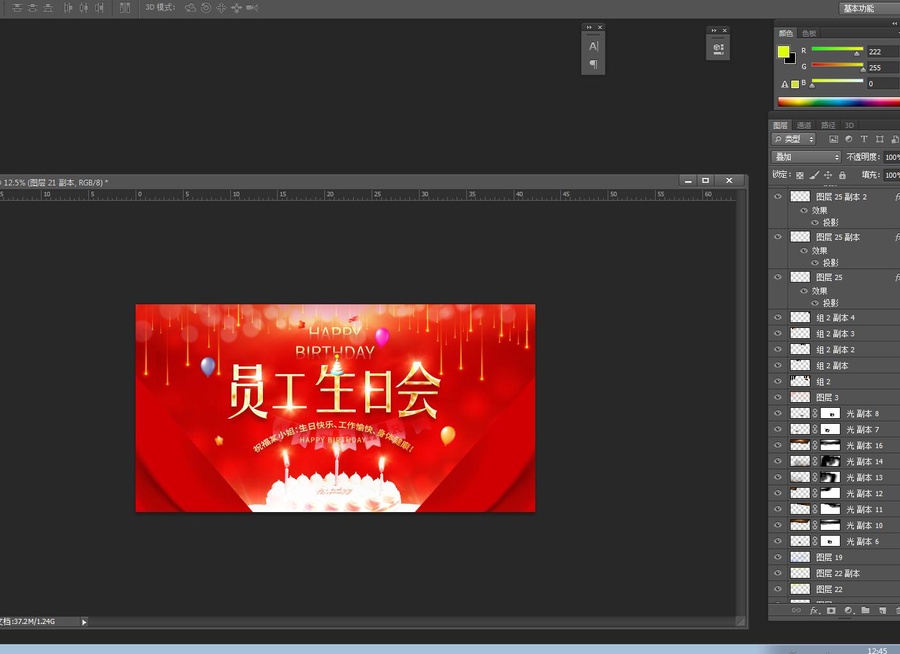Toggle visibility of 图层 25 layer
The width and height of the screenshot is (900, 654).
click(778, 277)
